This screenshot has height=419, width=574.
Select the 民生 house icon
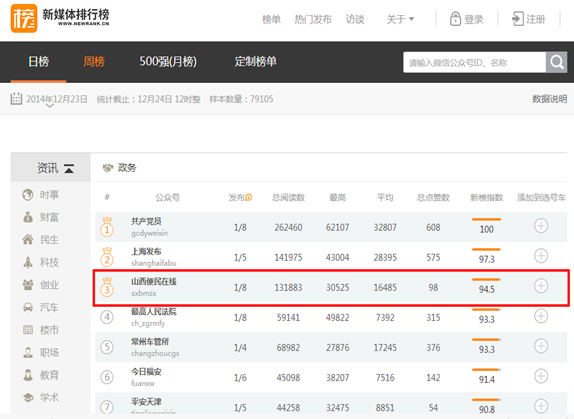[x=28, y=240]
